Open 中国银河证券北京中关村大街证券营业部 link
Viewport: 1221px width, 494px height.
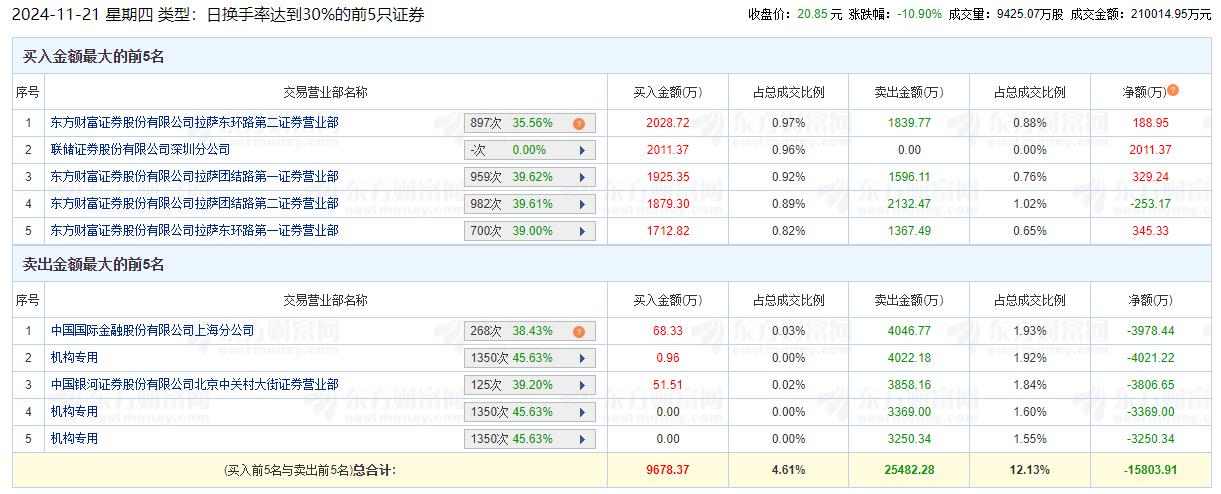click(x=194, y=385)
